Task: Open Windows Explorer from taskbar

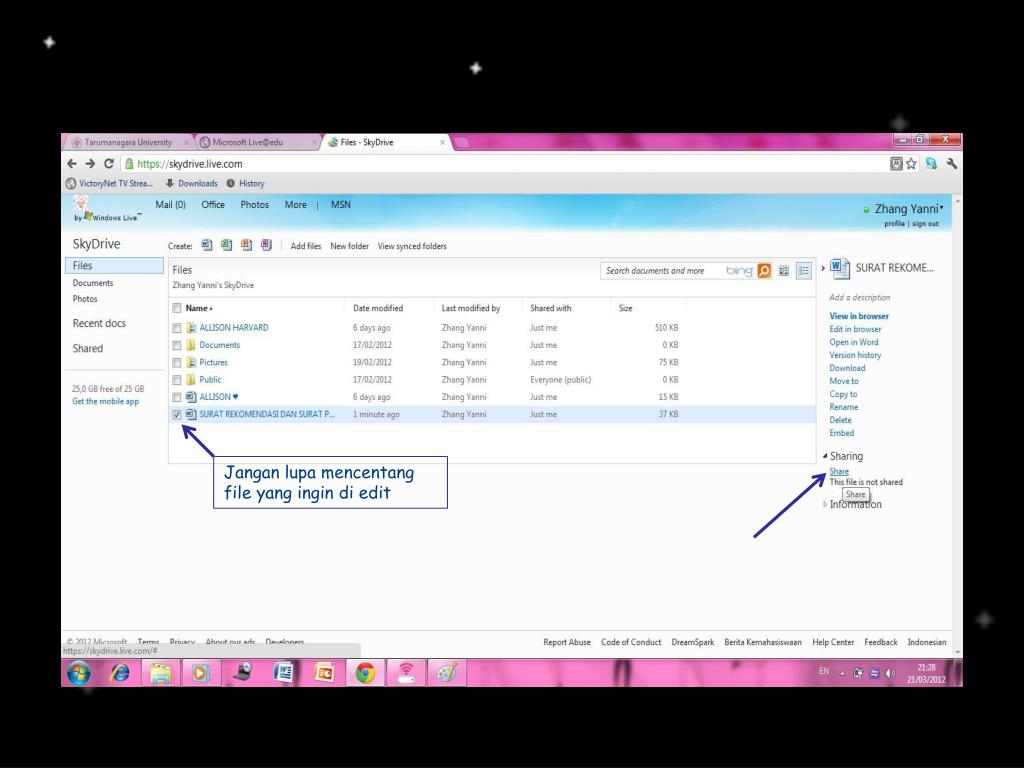Action: pyautogui.click(x=161, y=673)
